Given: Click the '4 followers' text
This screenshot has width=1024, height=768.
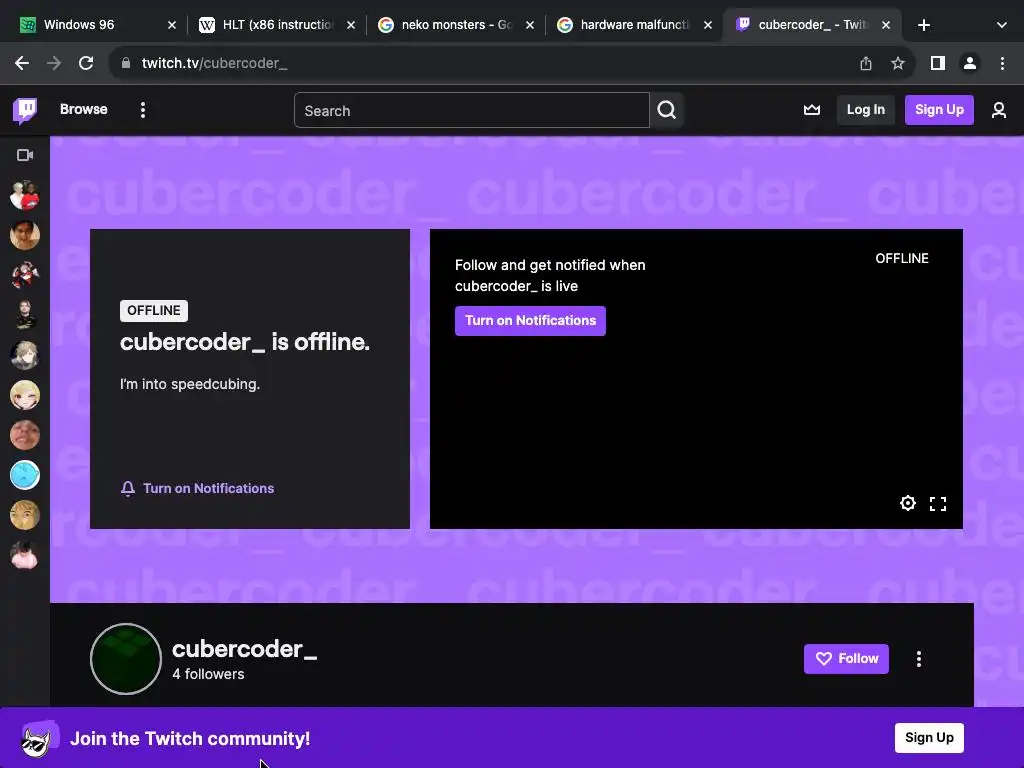Looking at the screenshot, I should click(x=208, y=674).
